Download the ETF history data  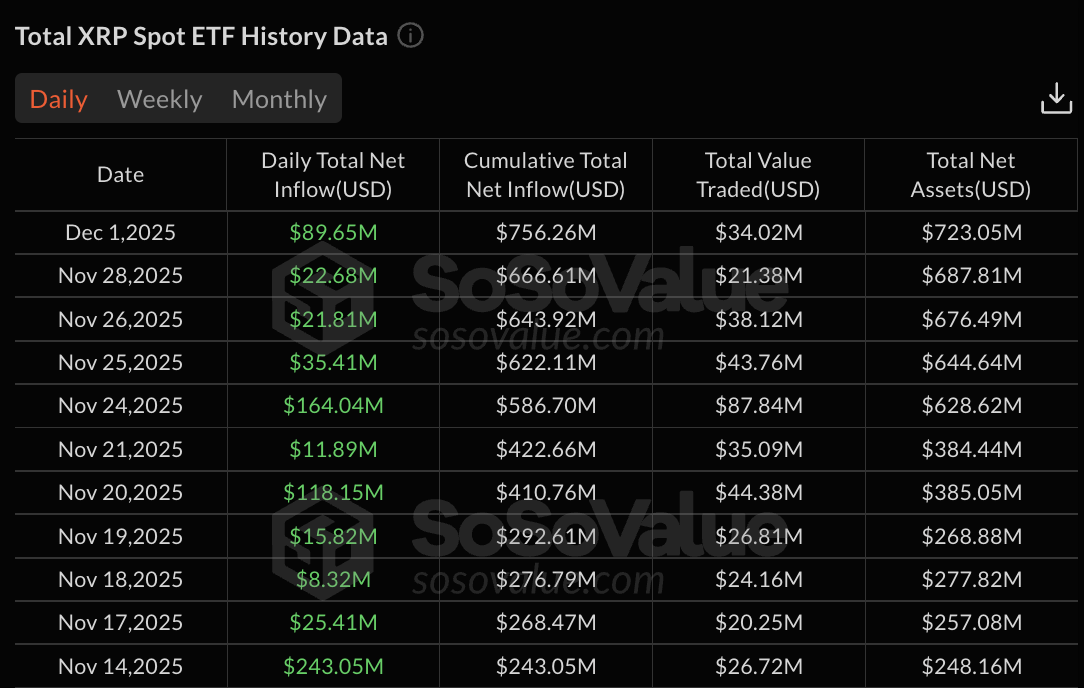coord(1056,98)
